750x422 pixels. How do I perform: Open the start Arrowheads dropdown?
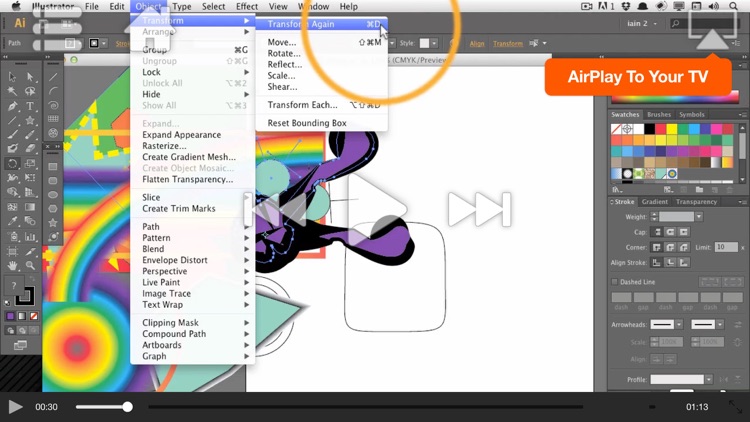click(679, 324)
